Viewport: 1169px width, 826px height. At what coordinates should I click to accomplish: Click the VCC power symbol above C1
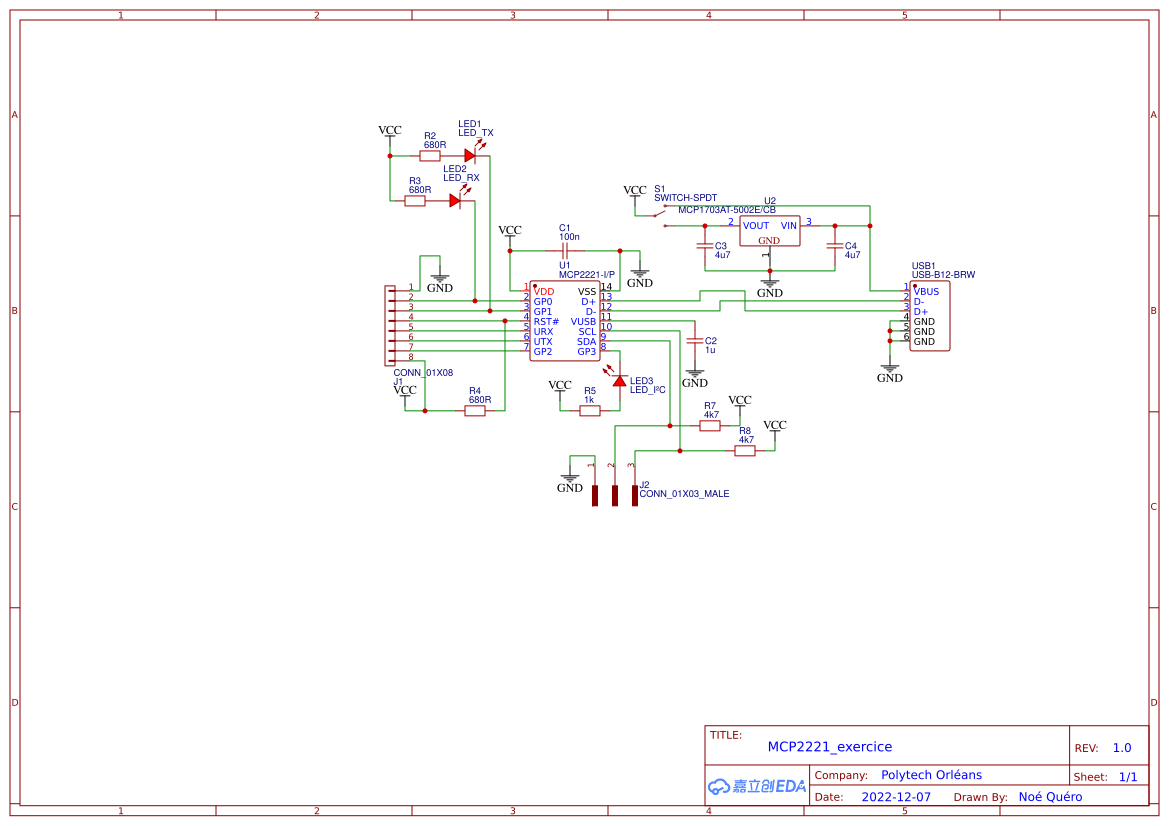[x=510, y=233]
